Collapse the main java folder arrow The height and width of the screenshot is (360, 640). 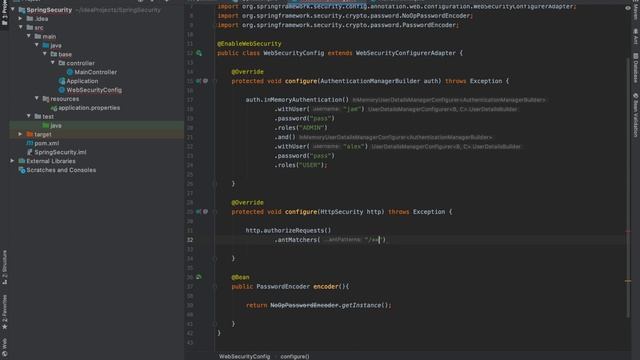pyautogui.click(x=37, y=45)
